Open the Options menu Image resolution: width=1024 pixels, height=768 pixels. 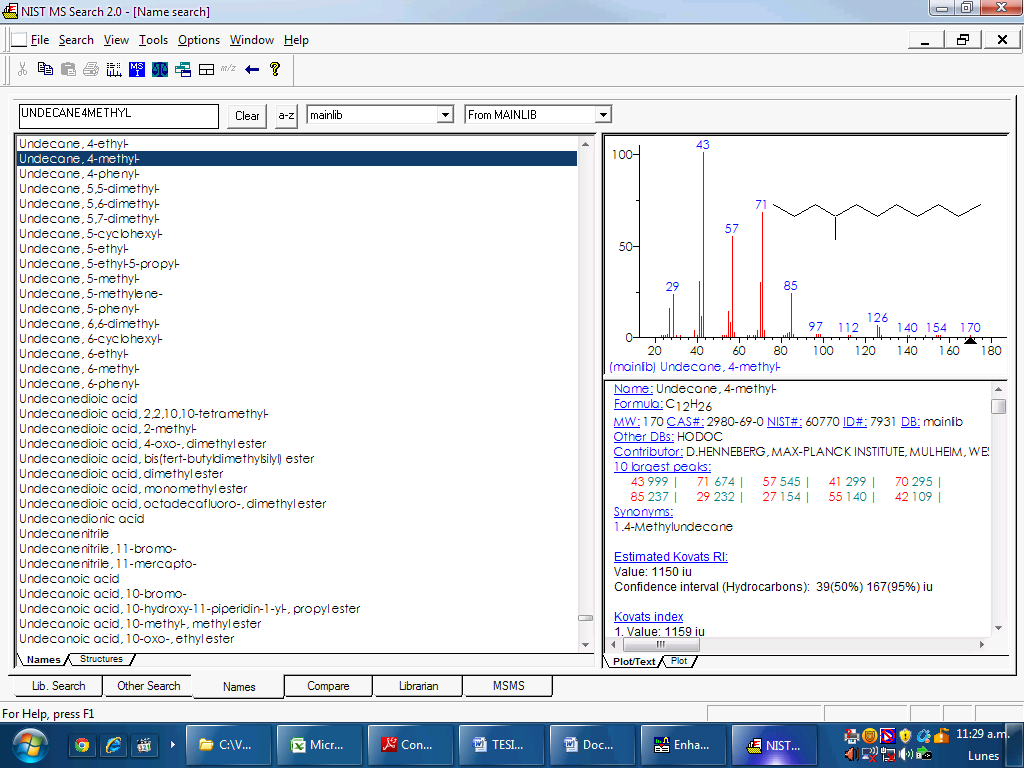pos(199,40)
